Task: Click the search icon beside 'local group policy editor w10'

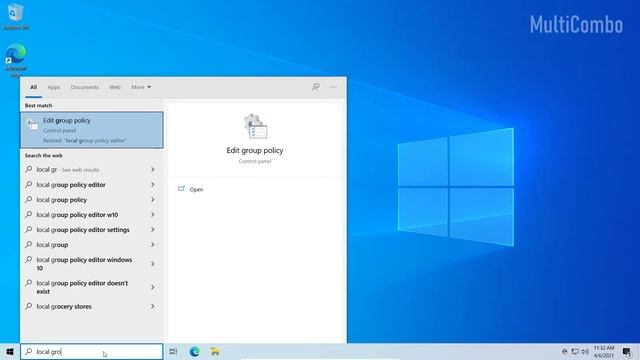Action: 29,214
